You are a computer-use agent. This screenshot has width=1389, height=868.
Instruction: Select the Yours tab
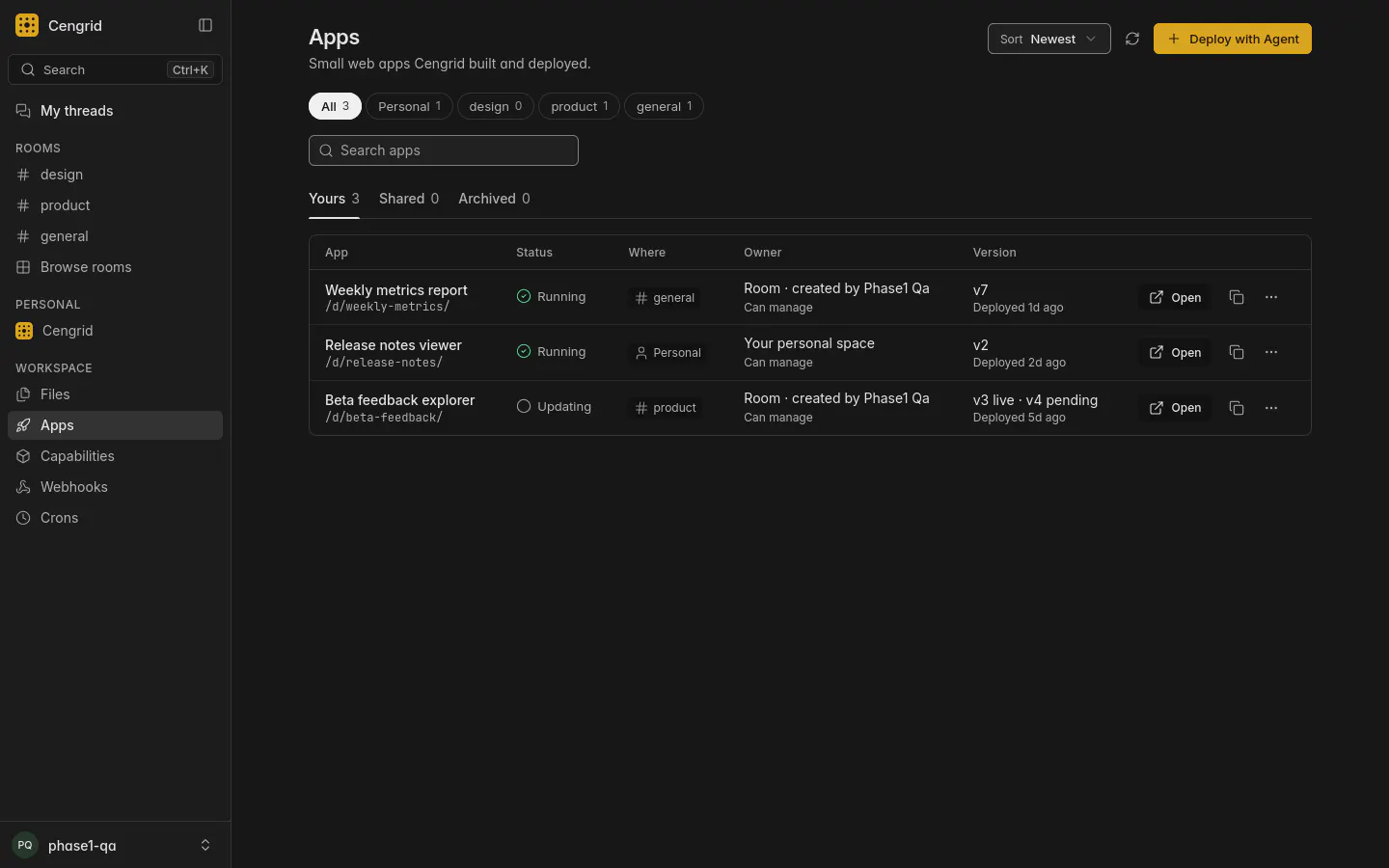(x=334, y=199)
